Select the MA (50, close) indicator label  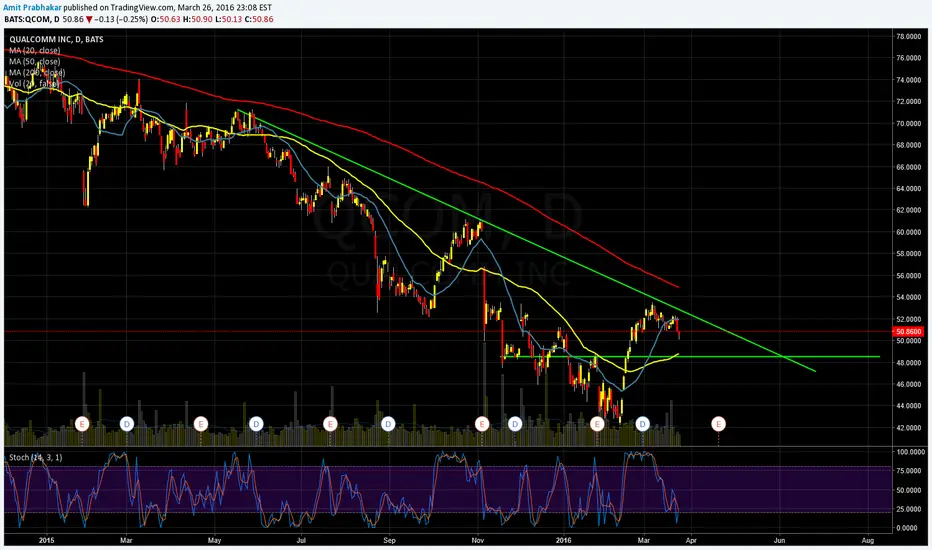coord(34,61)
